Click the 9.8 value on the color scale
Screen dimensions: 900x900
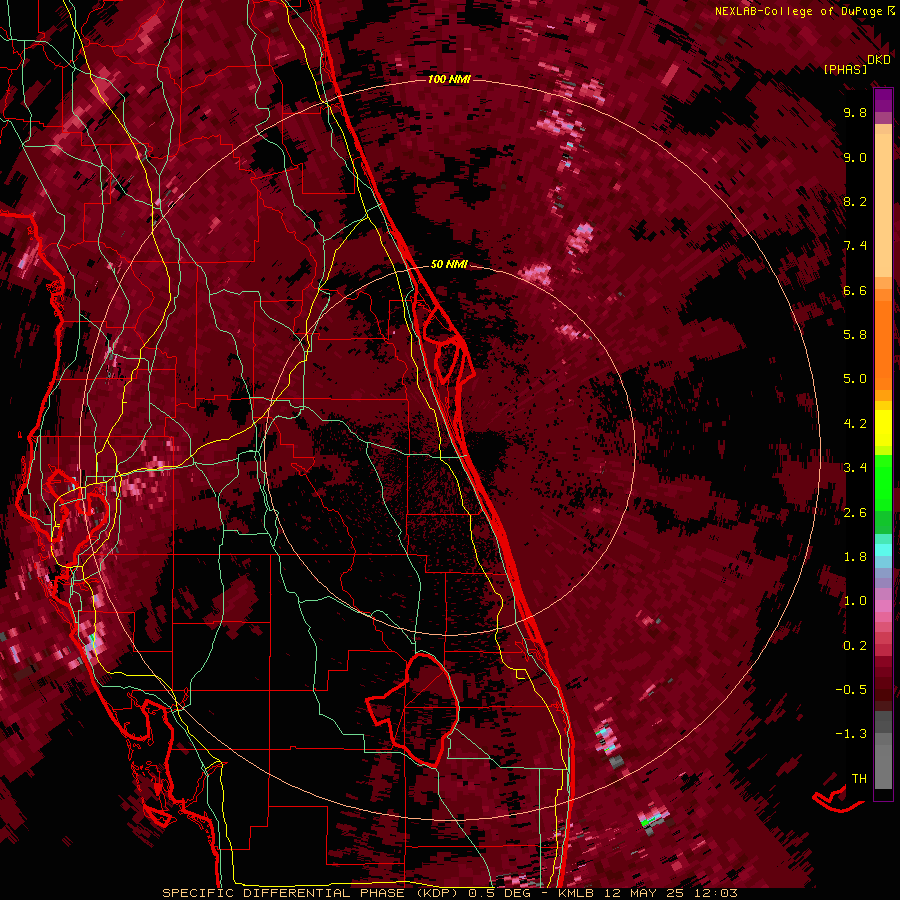(x=855, y=112)
